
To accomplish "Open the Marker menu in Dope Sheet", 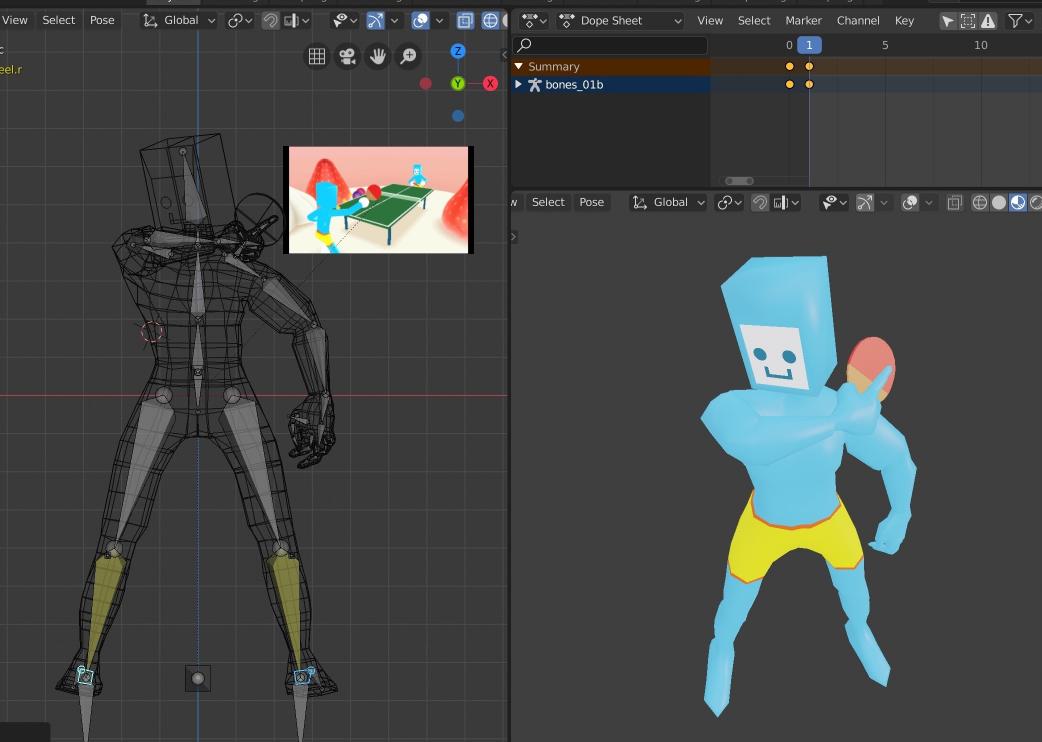I will 803,20.
